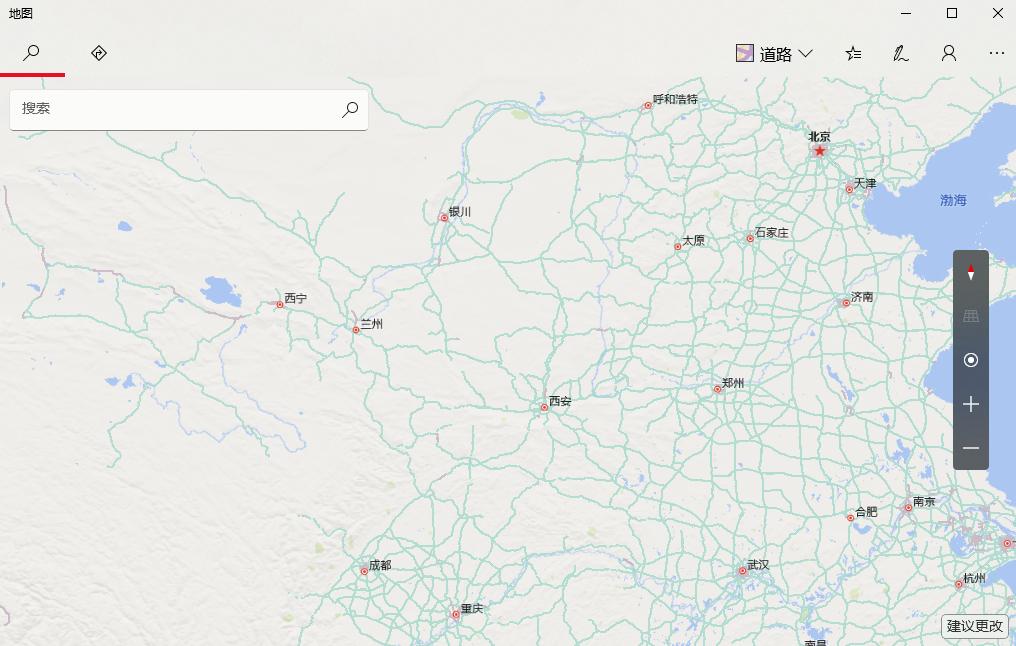1016x646 pixels.
Task: Select the 兰州 city label
Action: point(371,324)
